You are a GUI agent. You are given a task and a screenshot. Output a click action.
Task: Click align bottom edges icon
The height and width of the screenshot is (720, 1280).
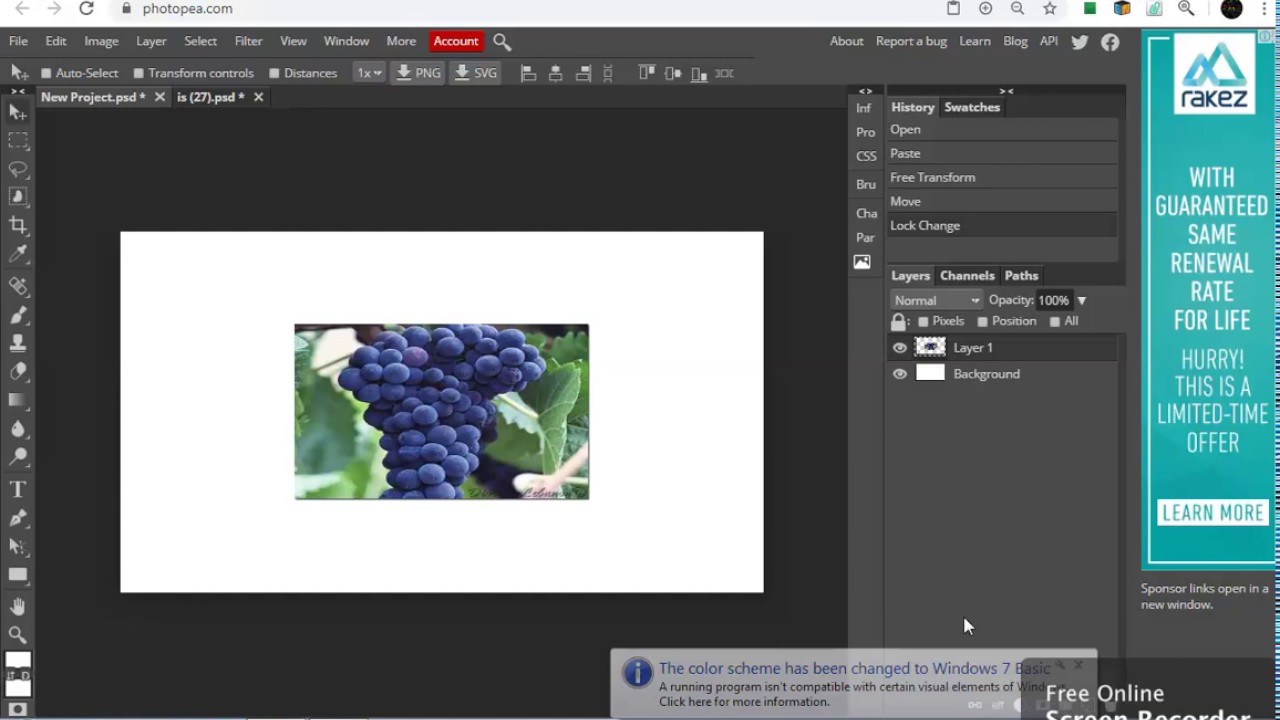point(699,73)
